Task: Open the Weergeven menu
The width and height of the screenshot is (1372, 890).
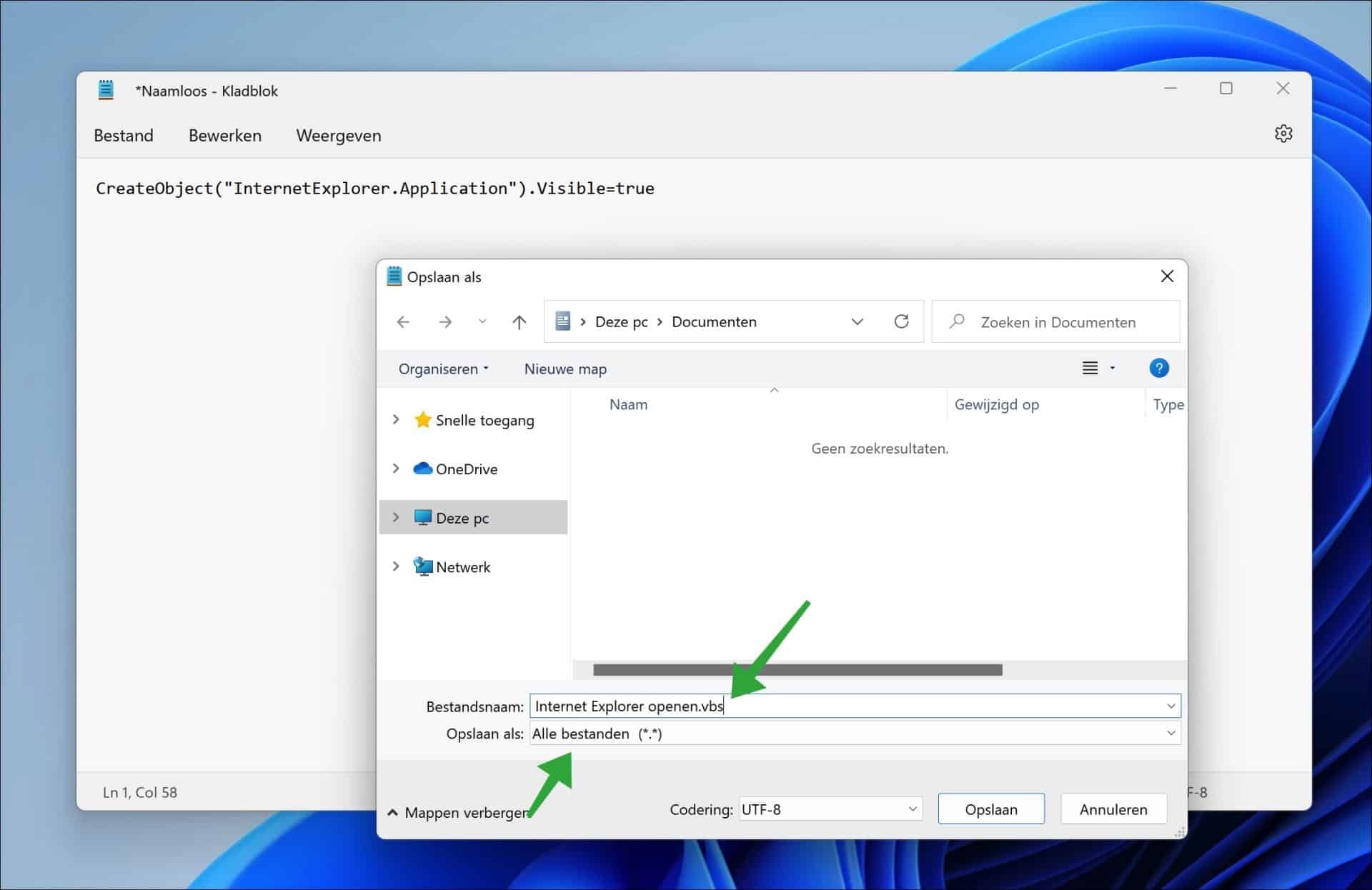Action: pos(337,135)
